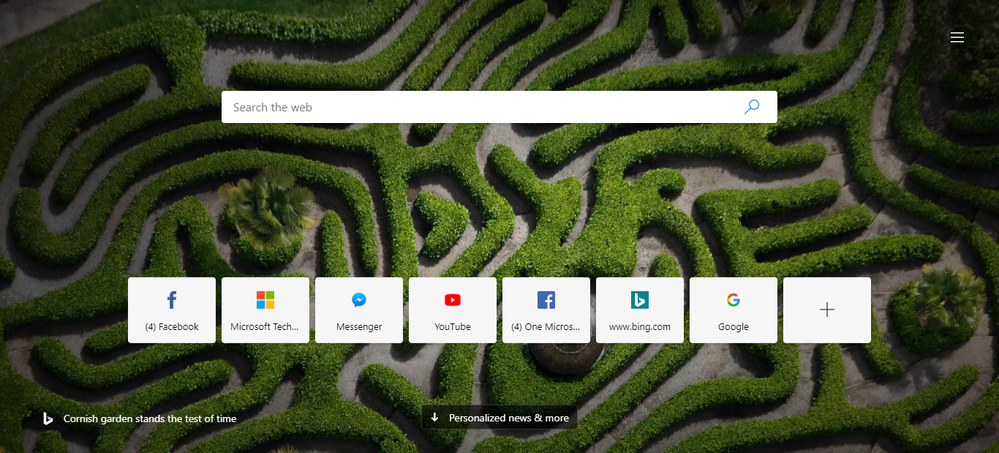Screen dimensions: 999x453
Task: Click the Bing logo near image caption
Action: point(47,419)
